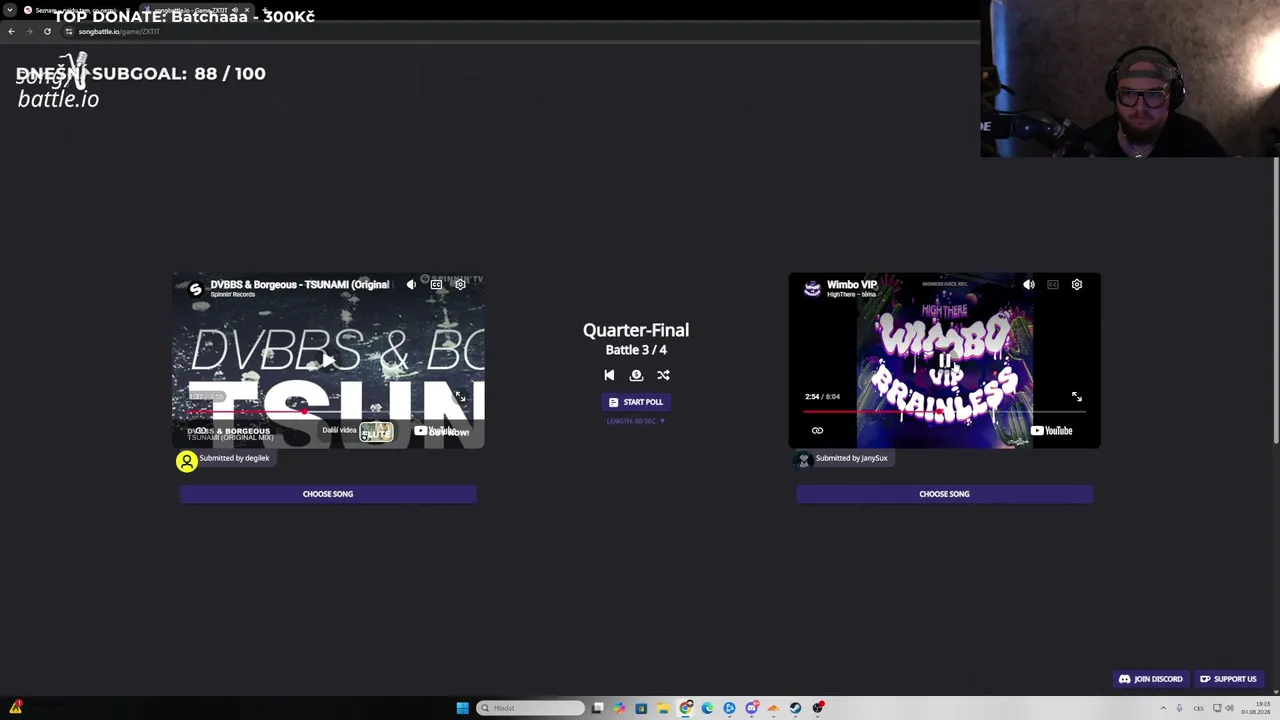
Task: Open Task View on the taskbar
Action: pyautogui.click(x=597, y=708)
